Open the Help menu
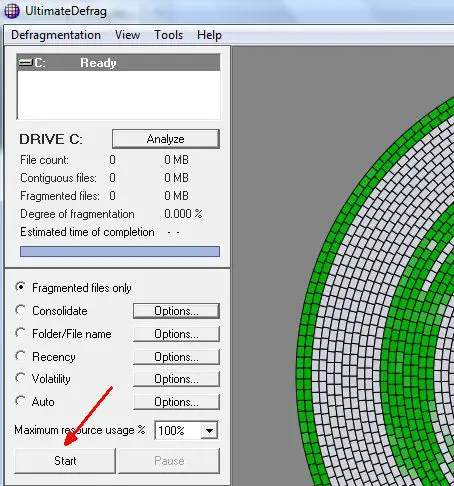The width and height of the screenshot is (454, 486). pos(209,35)
